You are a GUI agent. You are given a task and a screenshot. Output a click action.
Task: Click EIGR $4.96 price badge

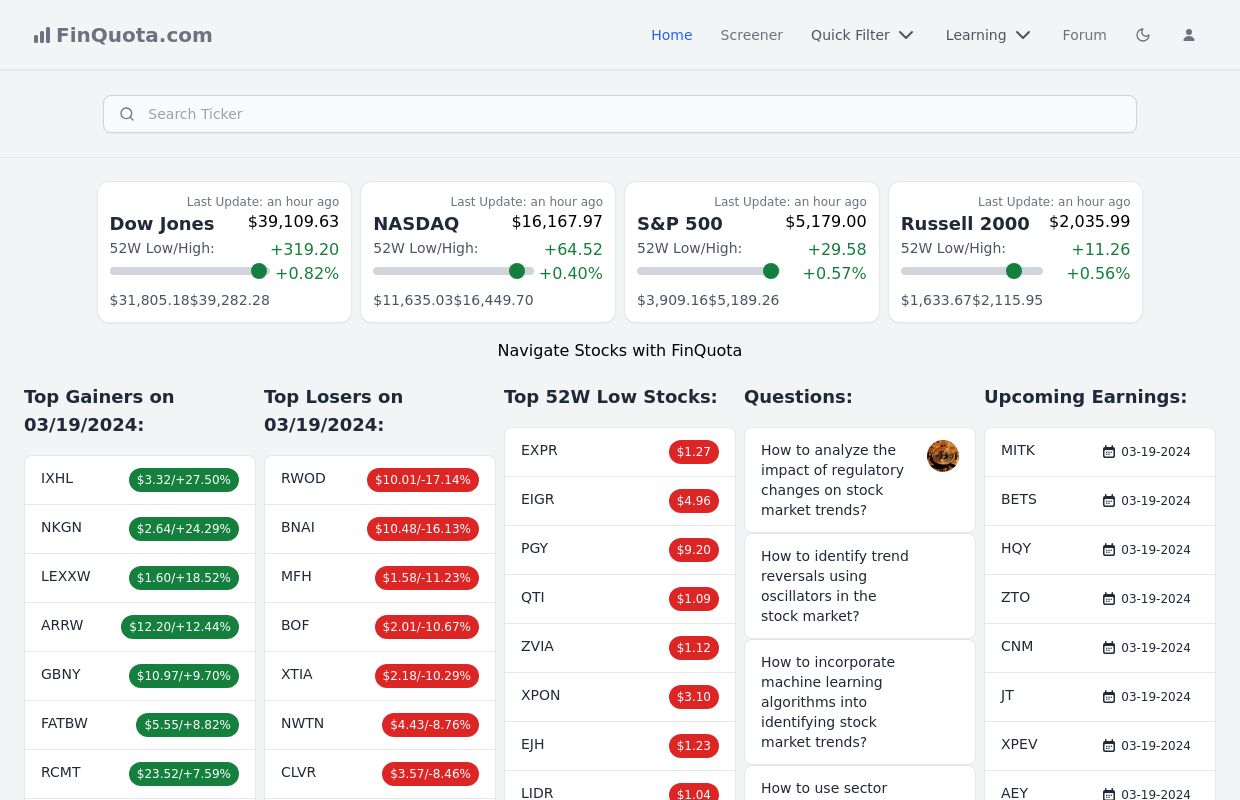[694, 501]
